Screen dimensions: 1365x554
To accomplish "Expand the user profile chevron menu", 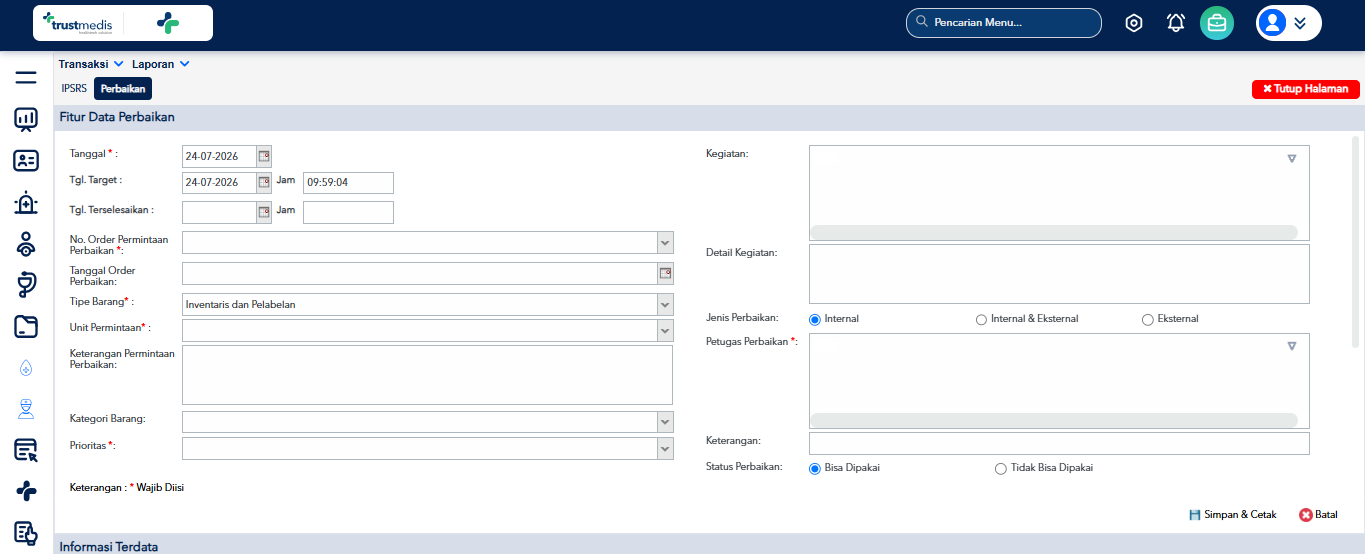I will click(x=1300, y=23).
